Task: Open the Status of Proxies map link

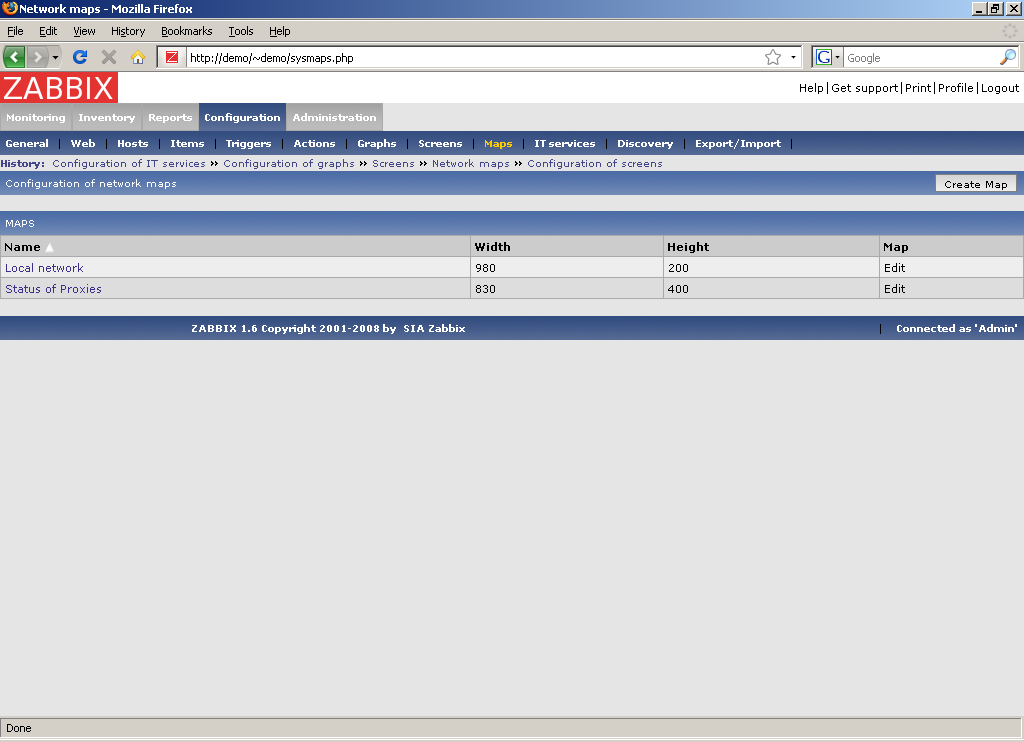Action: [54, 289]
